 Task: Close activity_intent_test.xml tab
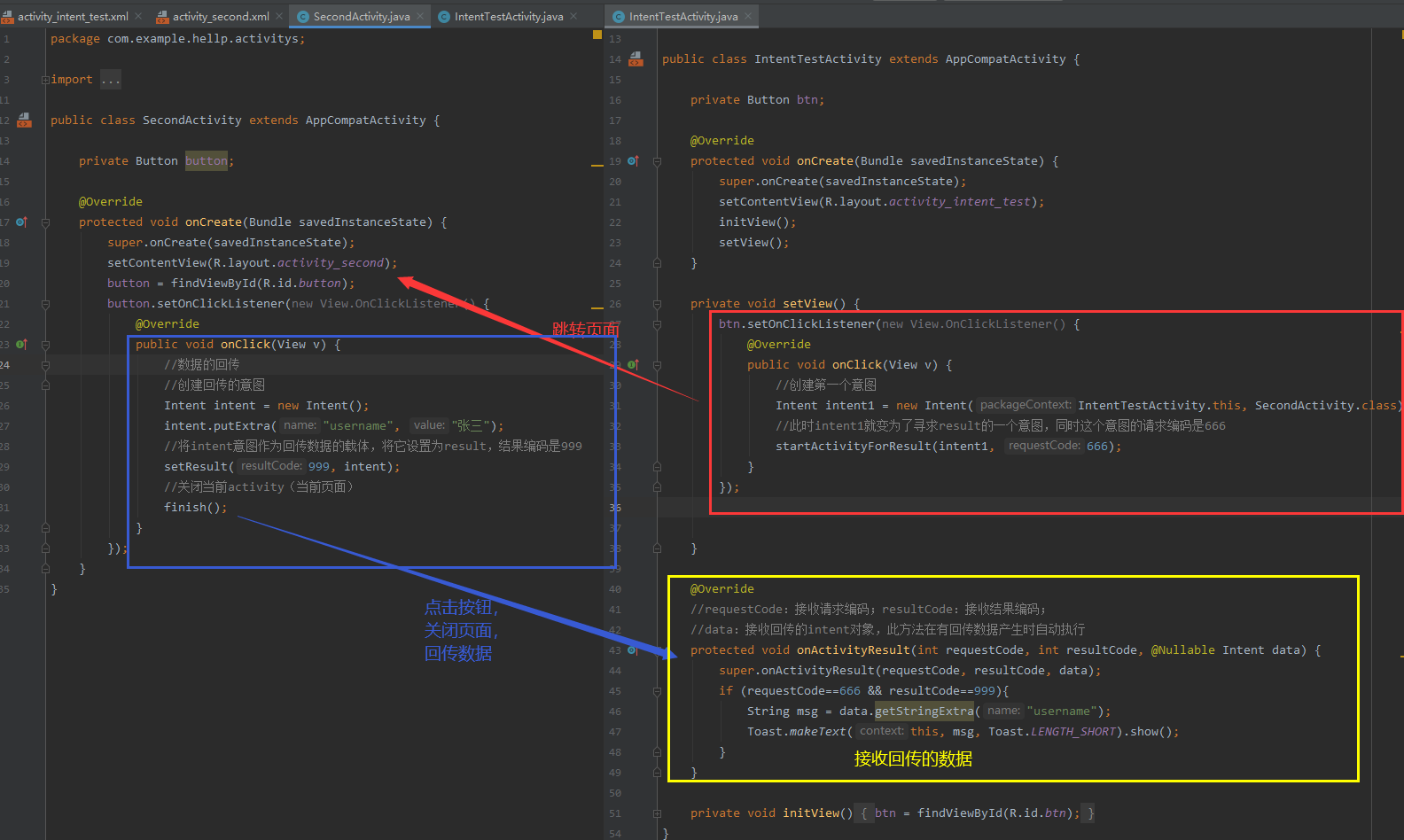138,17
